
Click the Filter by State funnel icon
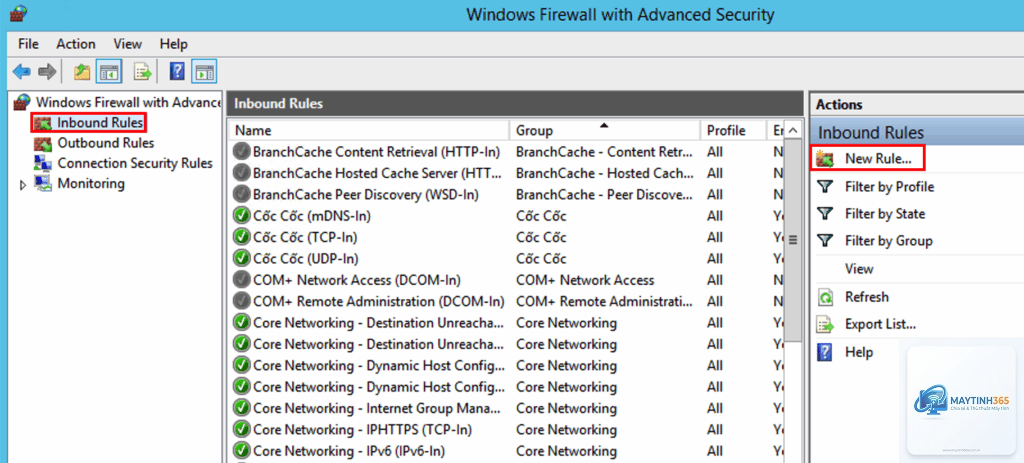(x=825, y=214)
